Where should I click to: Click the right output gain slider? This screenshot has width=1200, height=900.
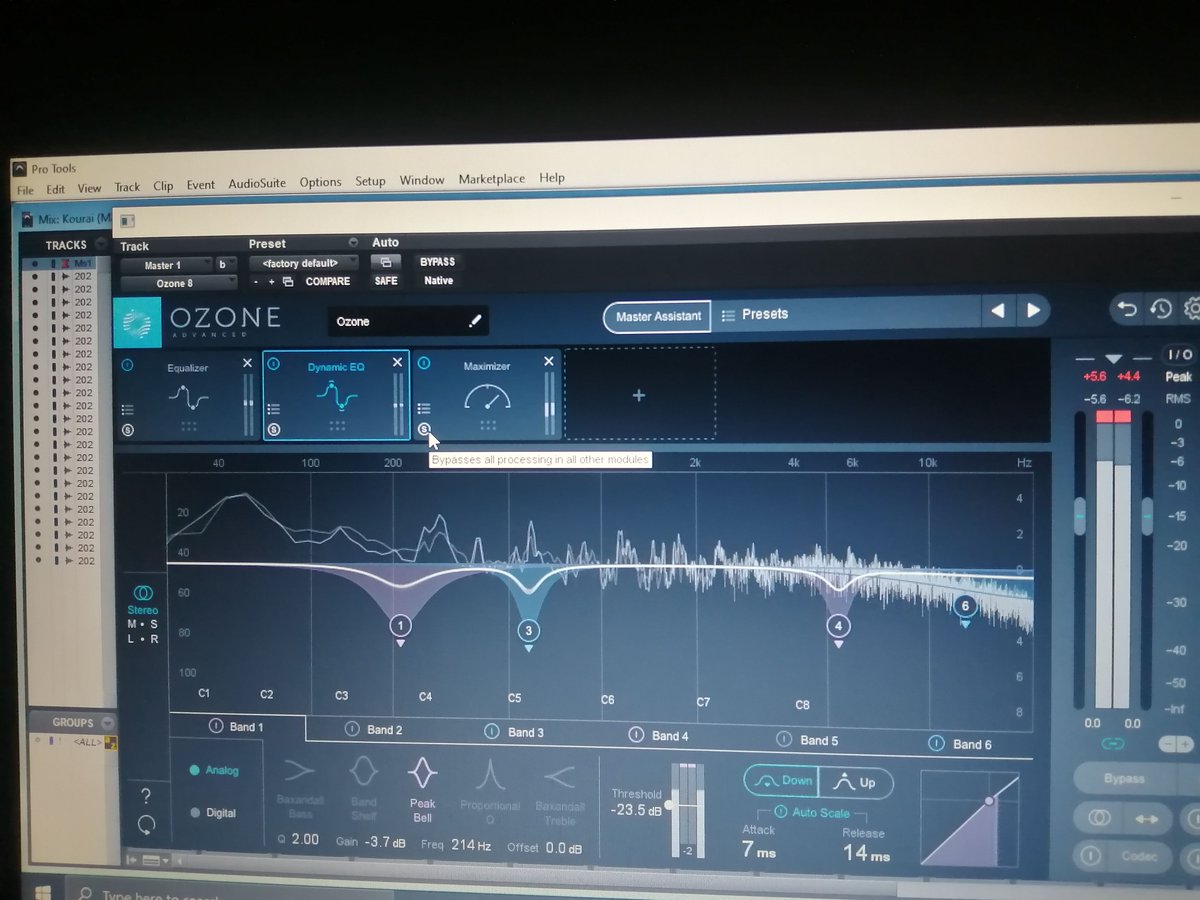[x=1147, y=516]
